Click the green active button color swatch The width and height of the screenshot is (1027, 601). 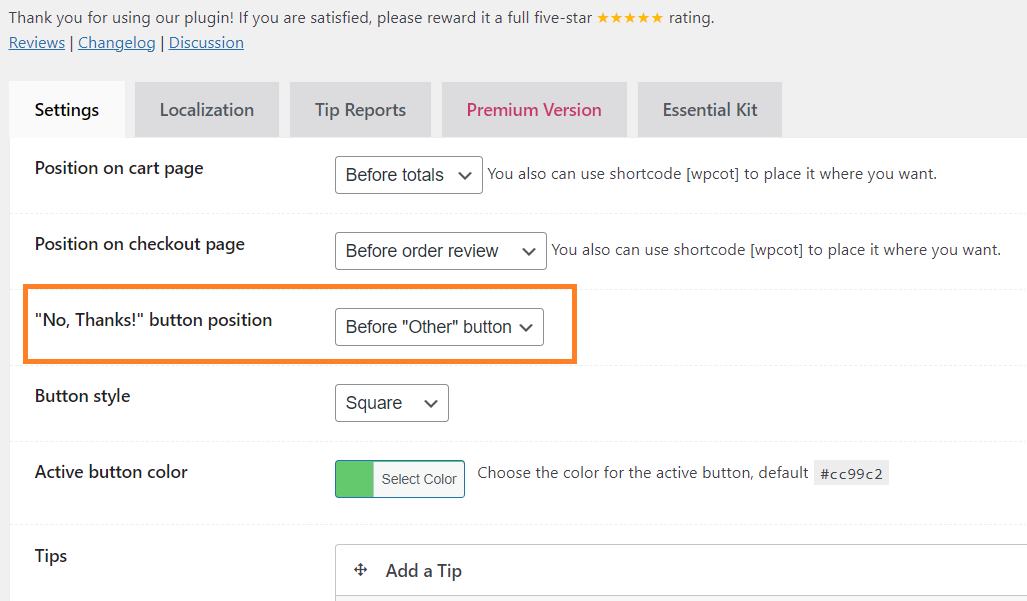(354, 479)
